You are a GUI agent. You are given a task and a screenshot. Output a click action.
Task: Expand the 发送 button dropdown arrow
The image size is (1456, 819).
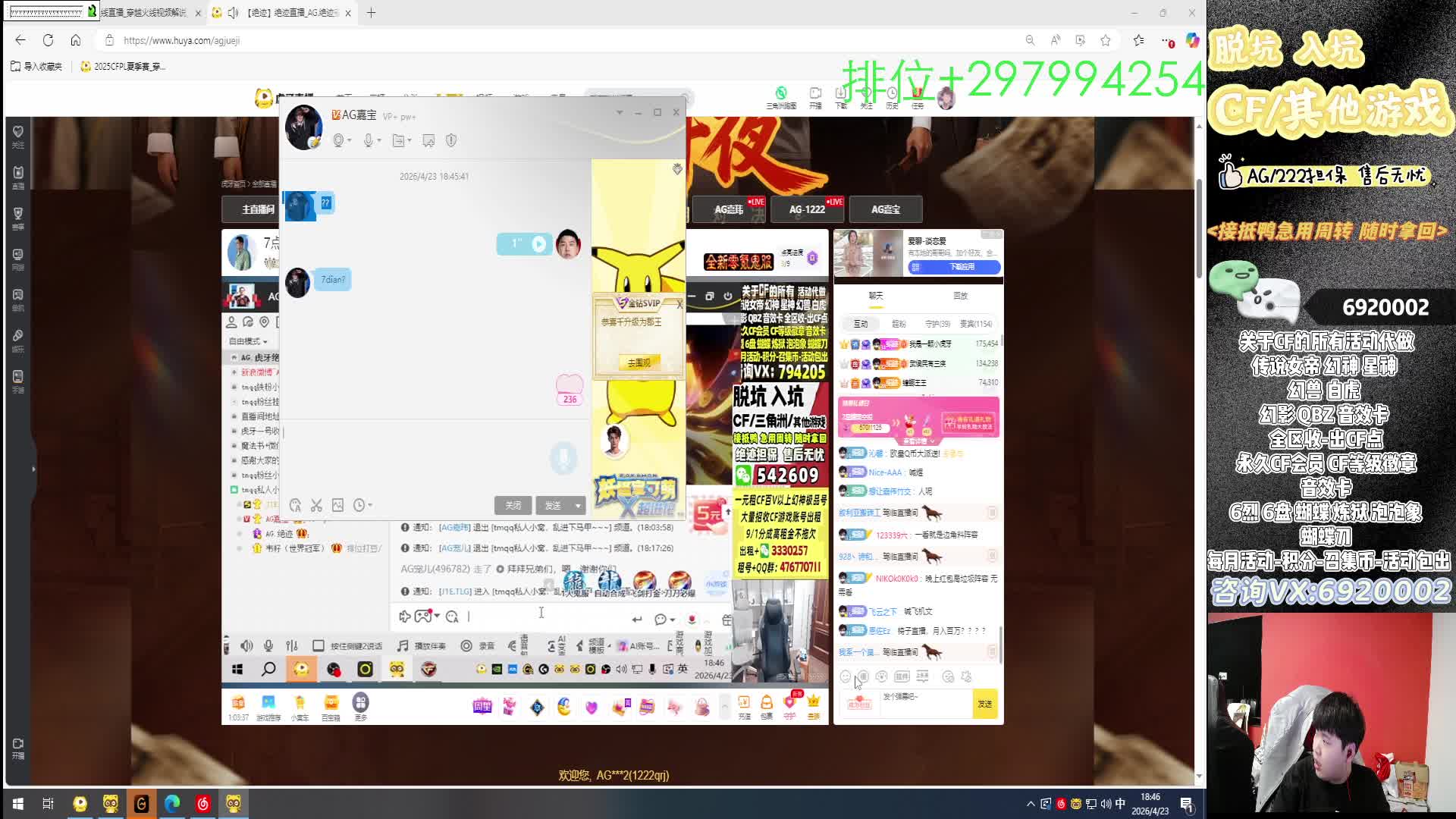pyautogui.click(x=578, y=506)
